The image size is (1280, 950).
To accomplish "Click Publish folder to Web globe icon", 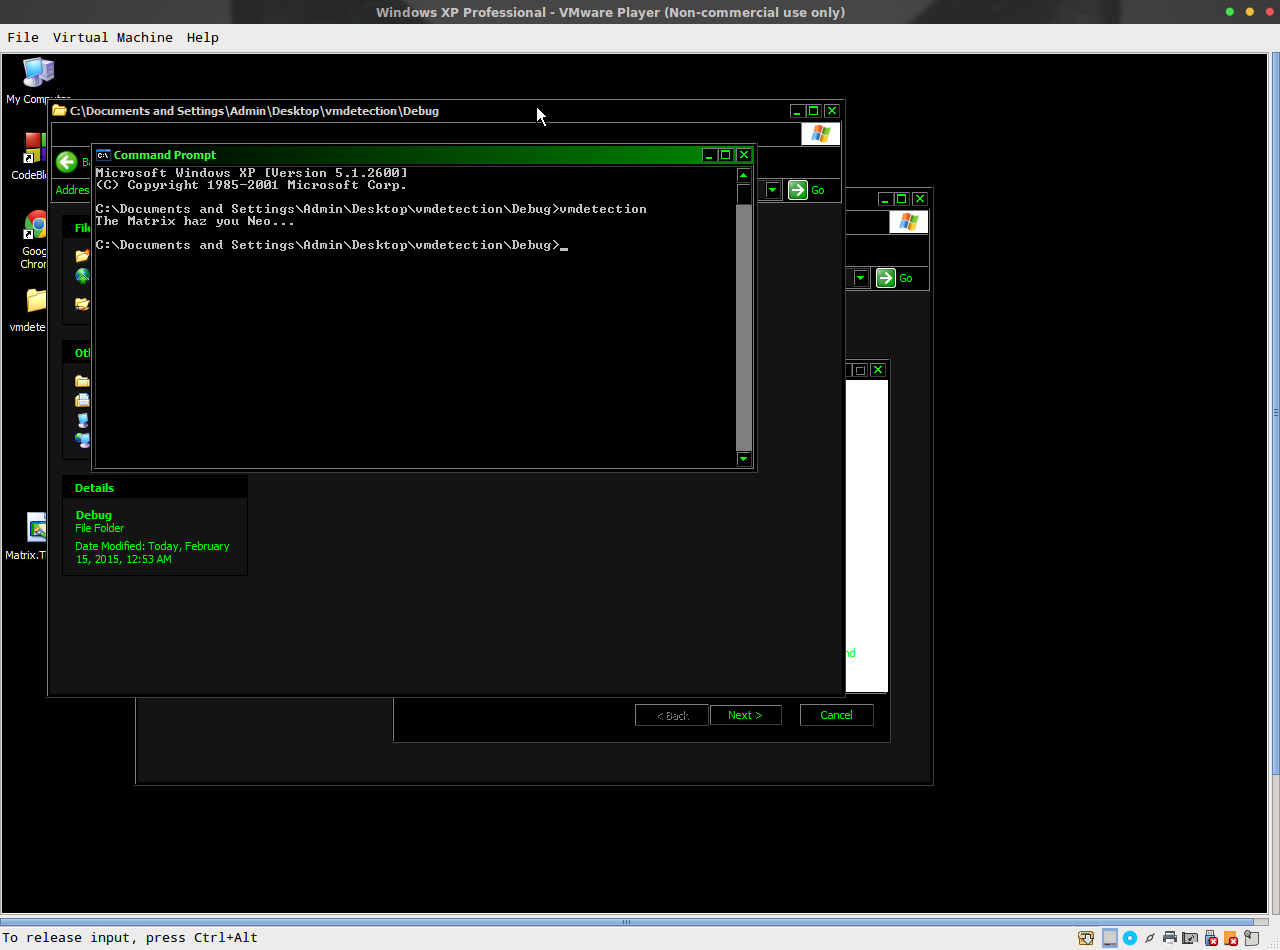I will click(x=82, y=276).
